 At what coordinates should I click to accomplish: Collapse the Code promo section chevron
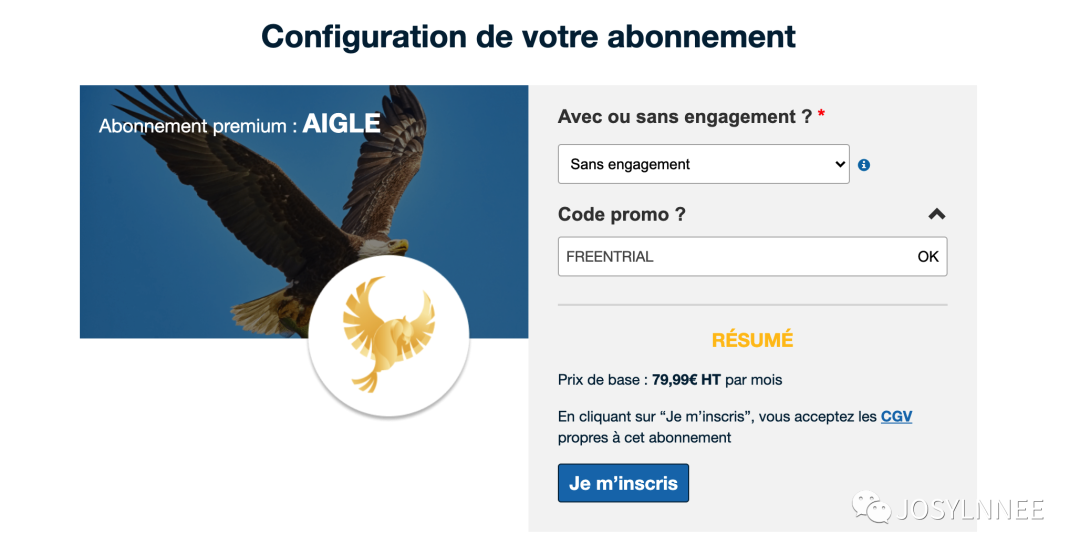pyautogui.click(x=936, y=214)
